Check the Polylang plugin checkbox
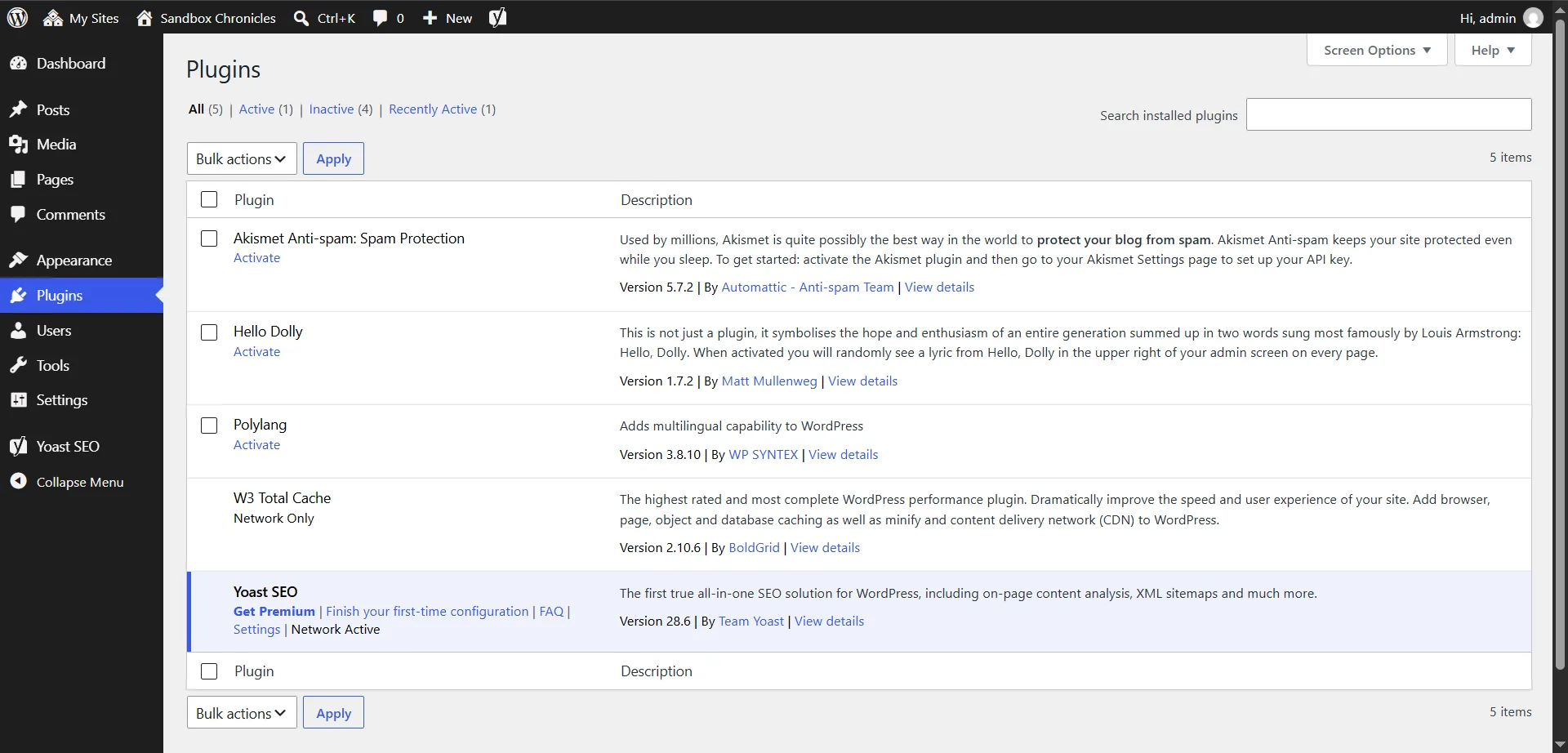This screenshot has width=1568, height=753. (x=209, y=426)
